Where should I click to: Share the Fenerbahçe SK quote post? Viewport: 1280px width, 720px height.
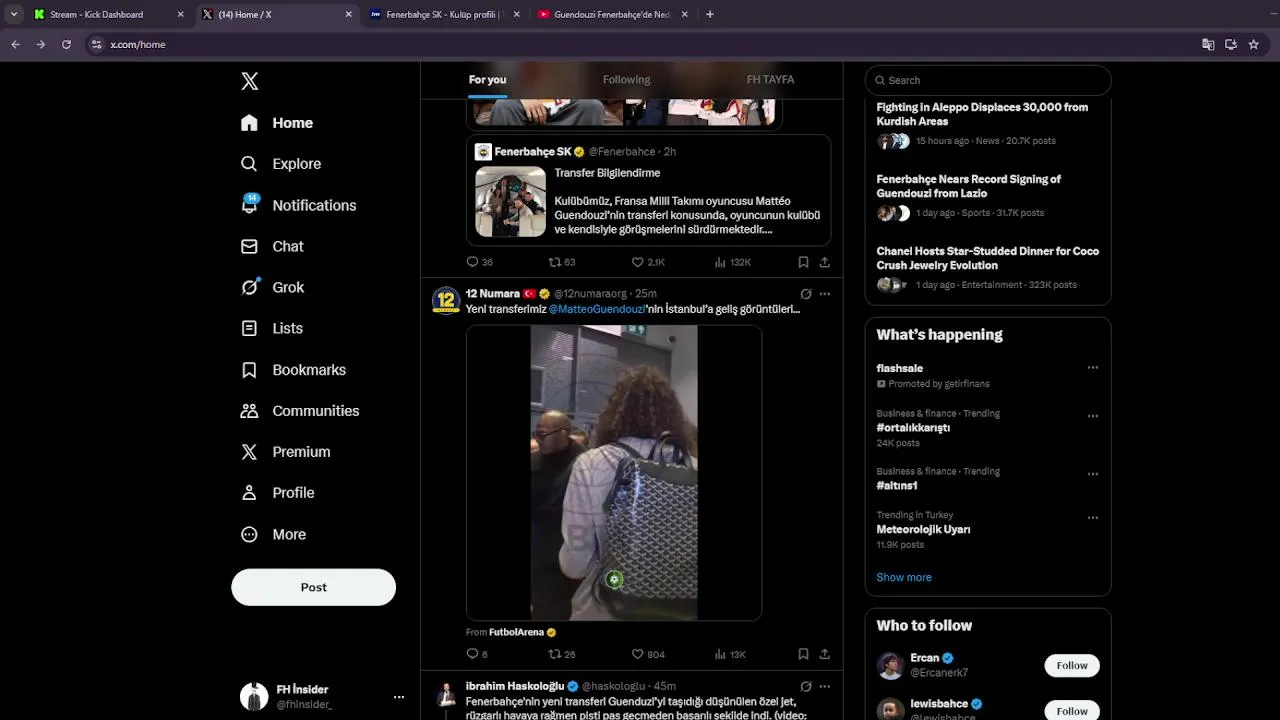(x=825, y=262)
